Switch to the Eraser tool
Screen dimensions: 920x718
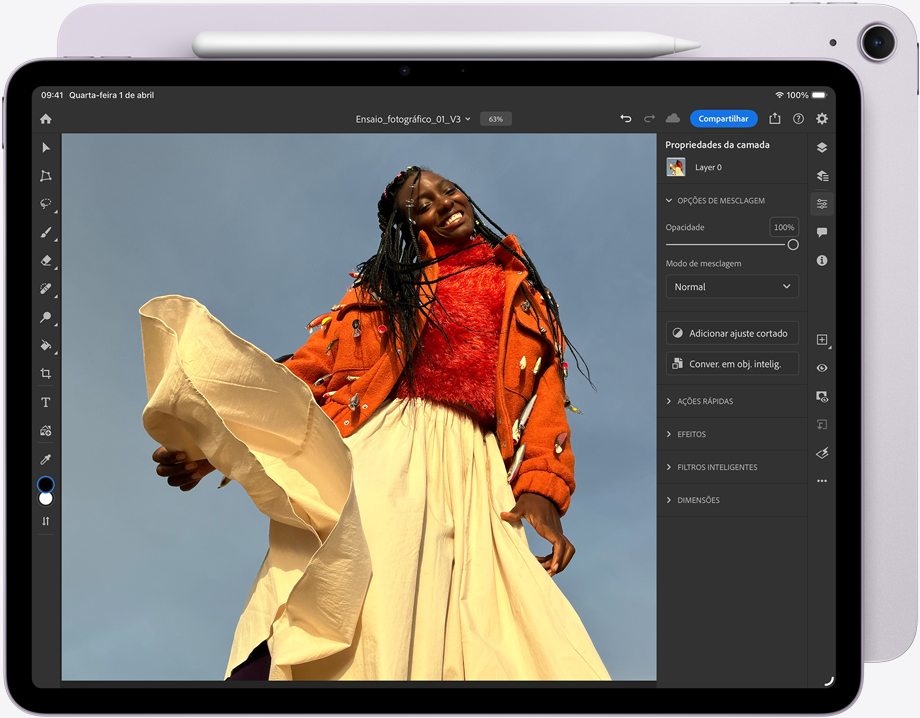coord(44,261)
